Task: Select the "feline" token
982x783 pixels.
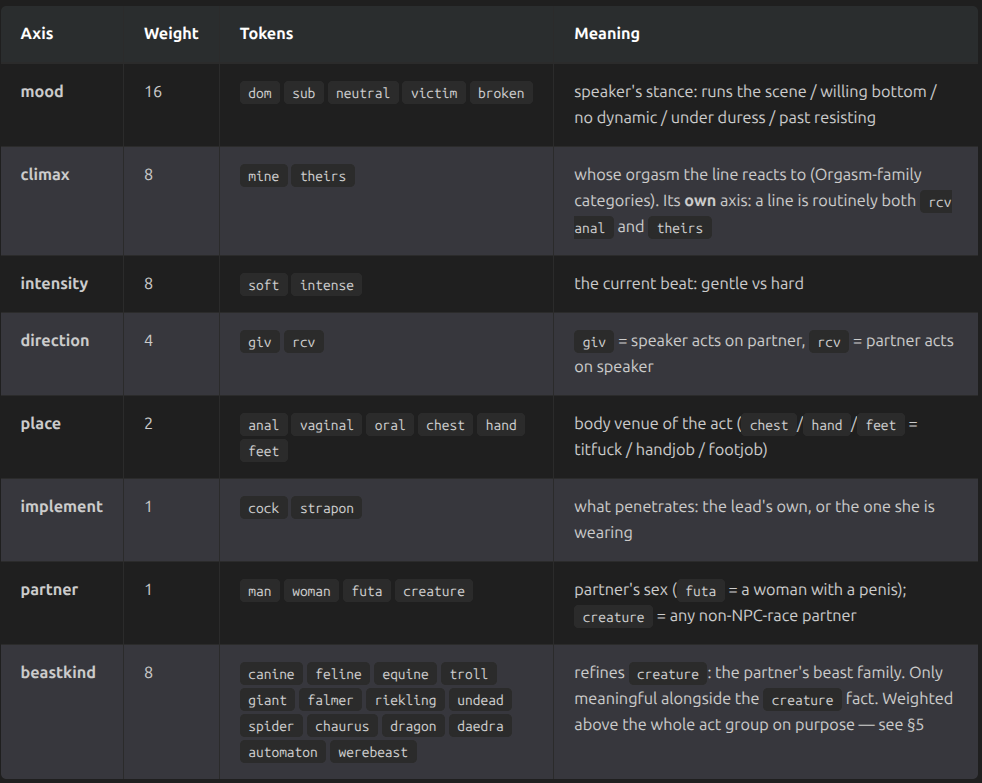Action: (x=338, y=674)
